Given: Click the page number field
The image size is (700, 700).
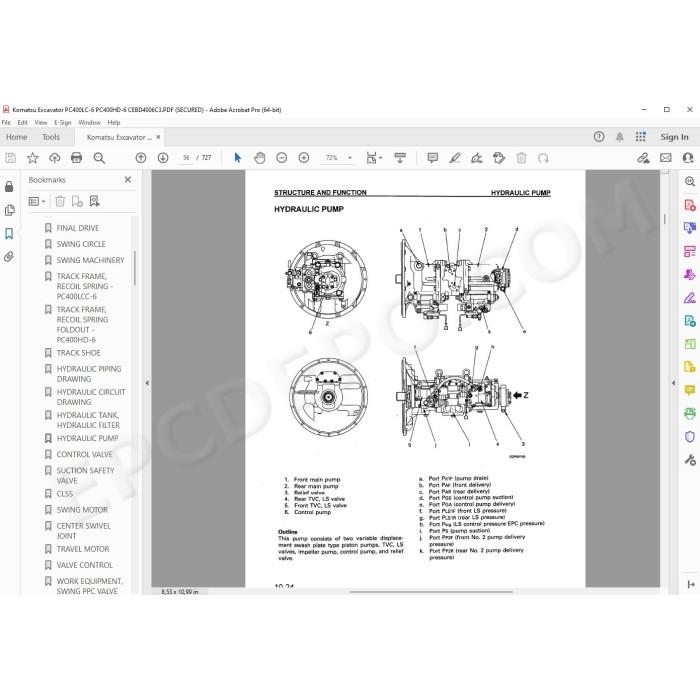Looking at the screenshot, I should [186, 158].
